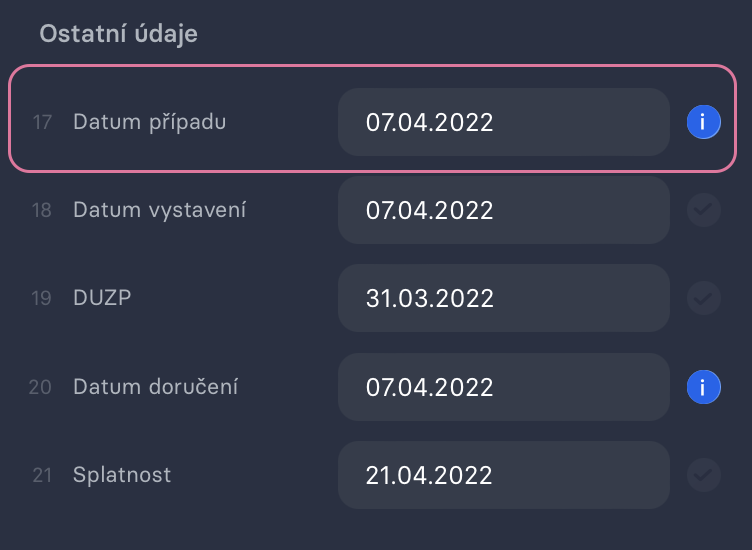Toggle the checkmark for Datum vystavení
Image resolution: width=752 pixels, height=550 pixels.
704,210
